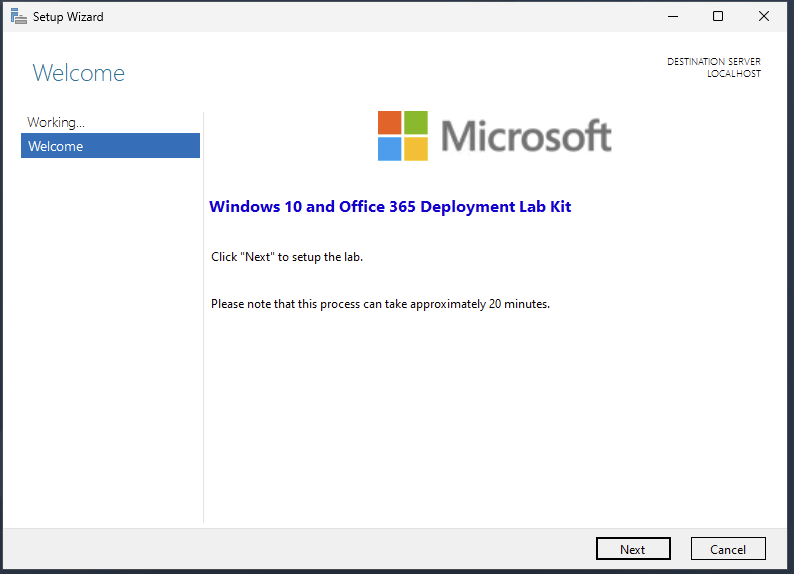
Task: Click Next to set up the lab
Action: tap(633, 549)
